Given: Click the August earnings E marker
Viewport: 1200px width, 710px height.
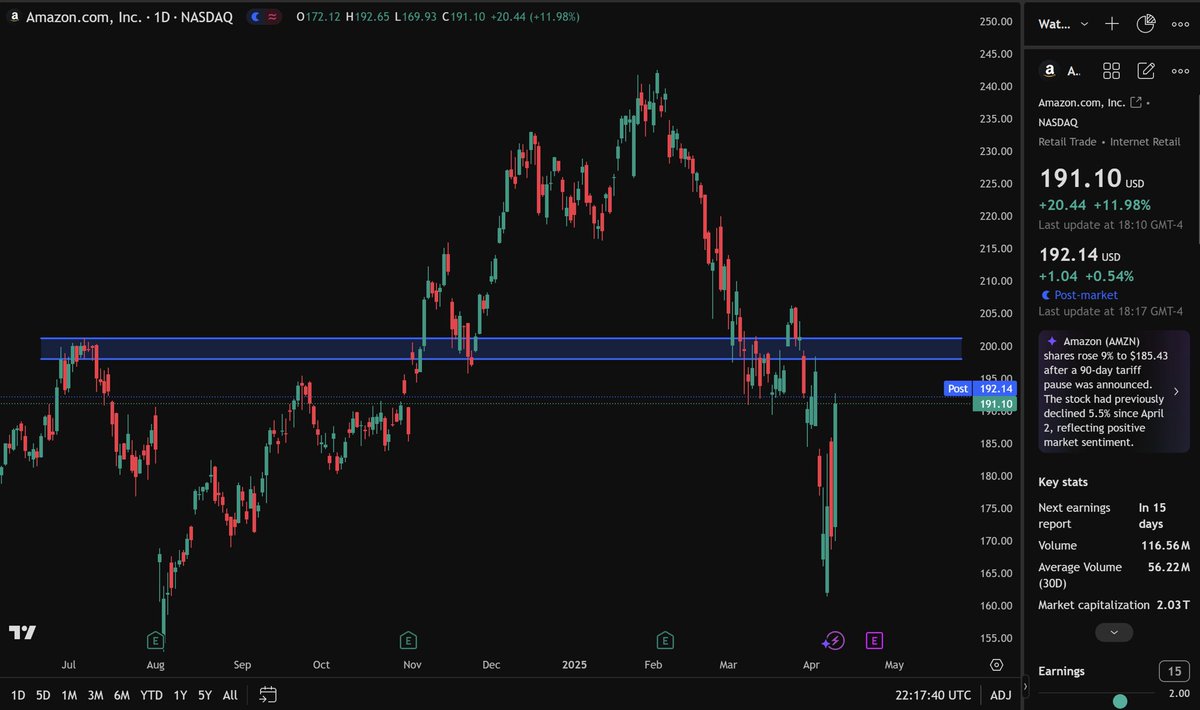Looking at the screenshot, I should (155, 640).
